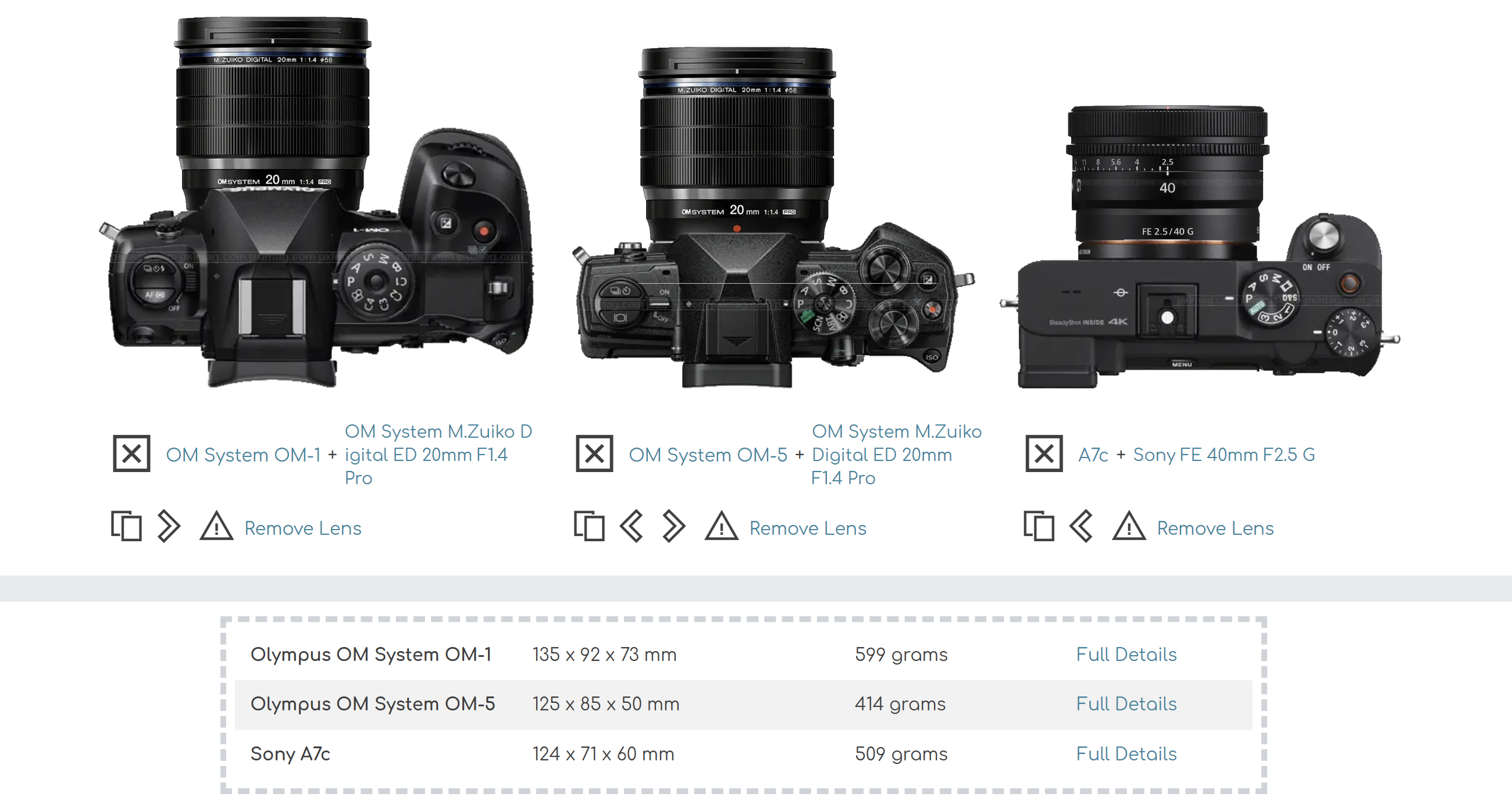Move the OM-1 camera right with chevron

tap(169, 526)
